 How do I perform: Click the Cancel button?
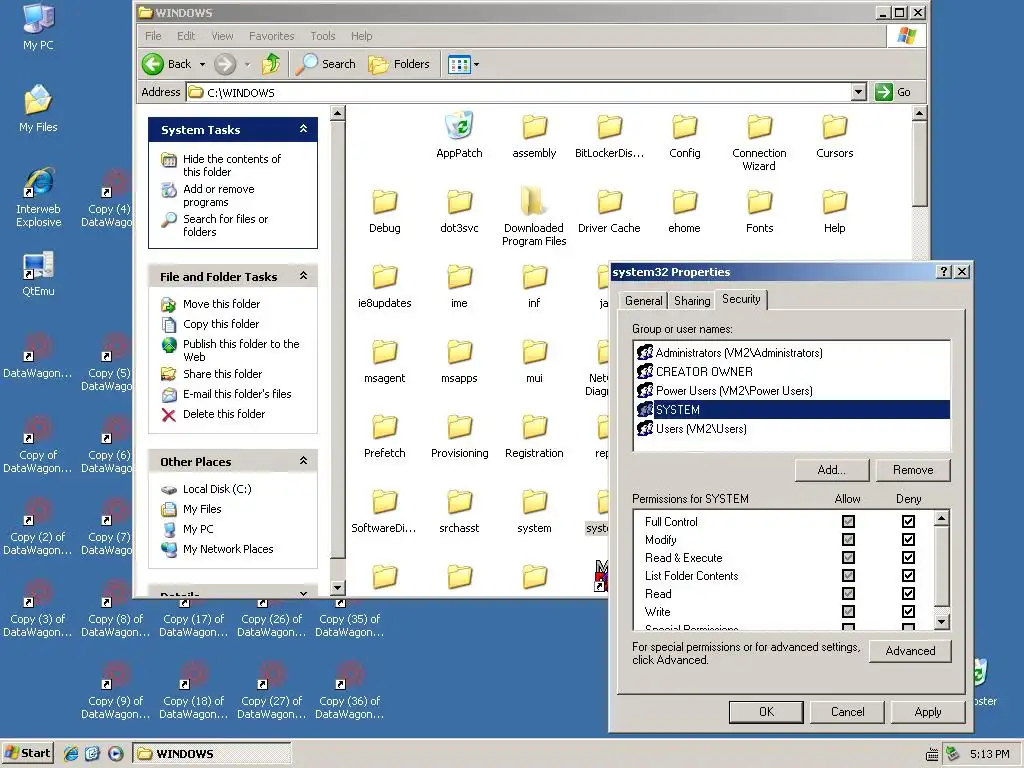point(847,712)
